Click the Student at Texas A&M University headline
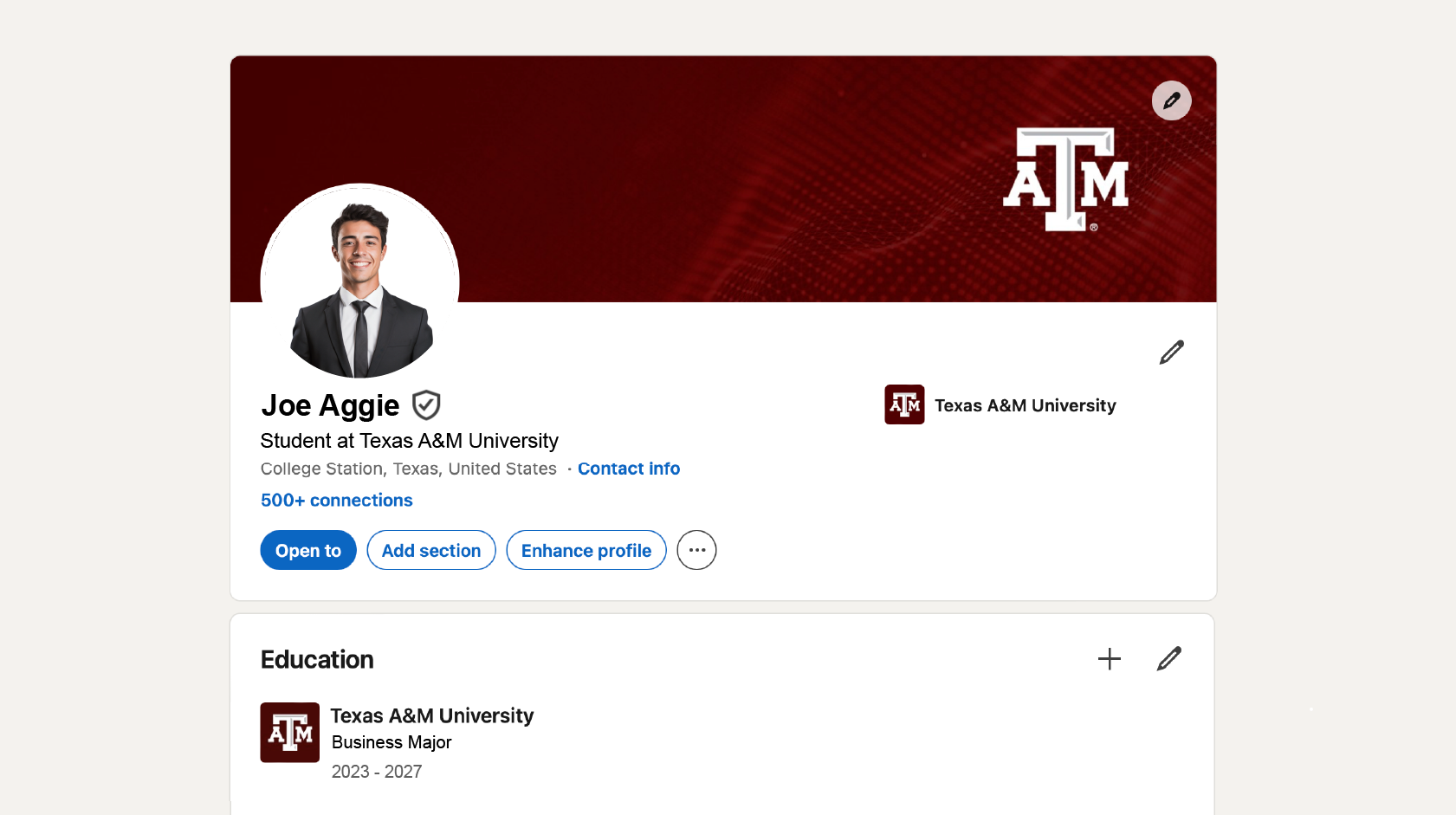Viewport: 1456px width, 815px height. [x=410, y=441]
